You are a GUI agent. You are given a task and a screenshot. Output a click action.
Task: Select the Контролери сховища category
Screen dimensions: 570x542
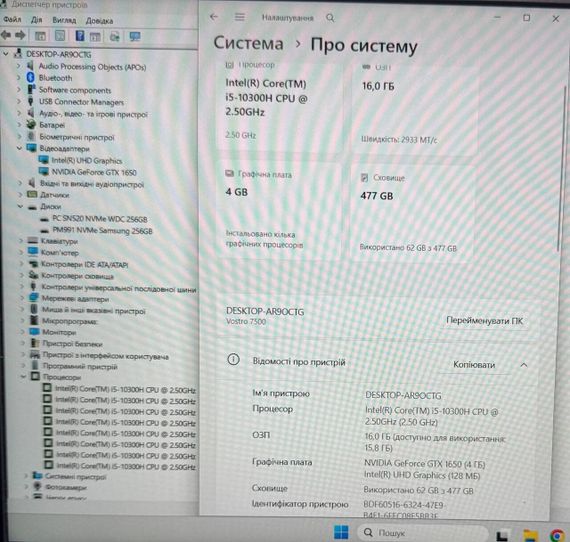point(77,276)
